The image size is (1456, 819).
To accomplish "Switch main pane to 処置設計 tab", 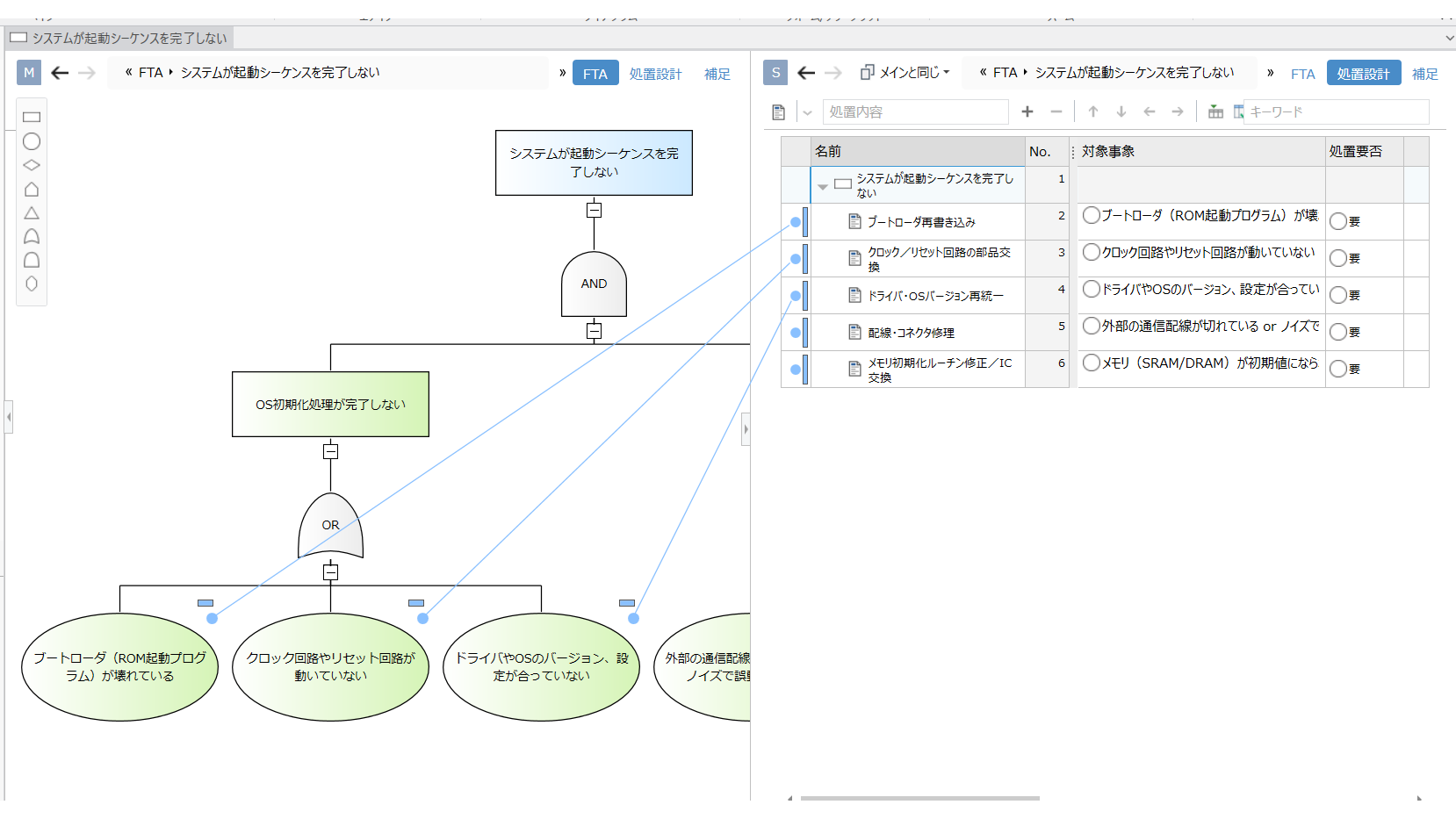I will [655, 74].
